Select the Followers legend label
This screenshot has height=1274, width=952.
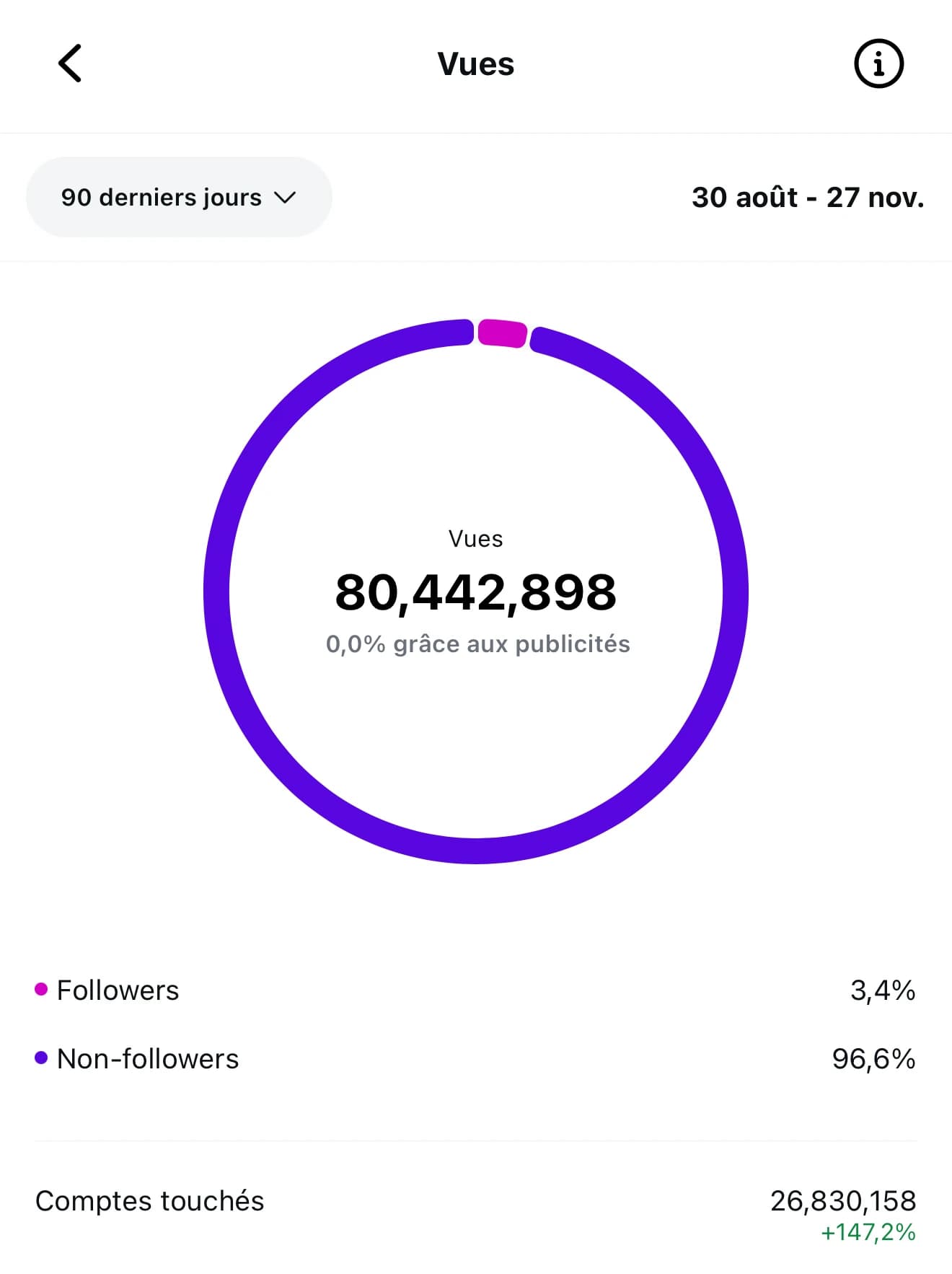click(118, 990)
